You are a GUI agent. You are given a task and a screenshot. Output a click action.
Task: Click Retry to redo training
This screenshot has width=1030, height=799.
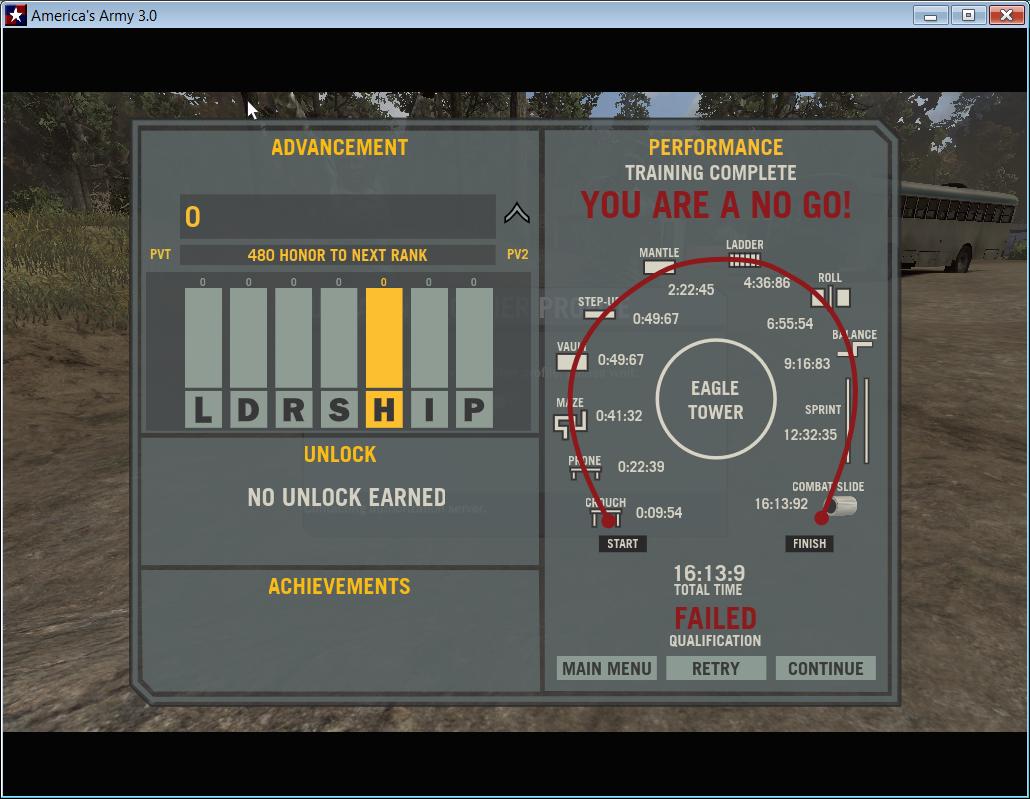pyautogui.click(x=716, y=668)
